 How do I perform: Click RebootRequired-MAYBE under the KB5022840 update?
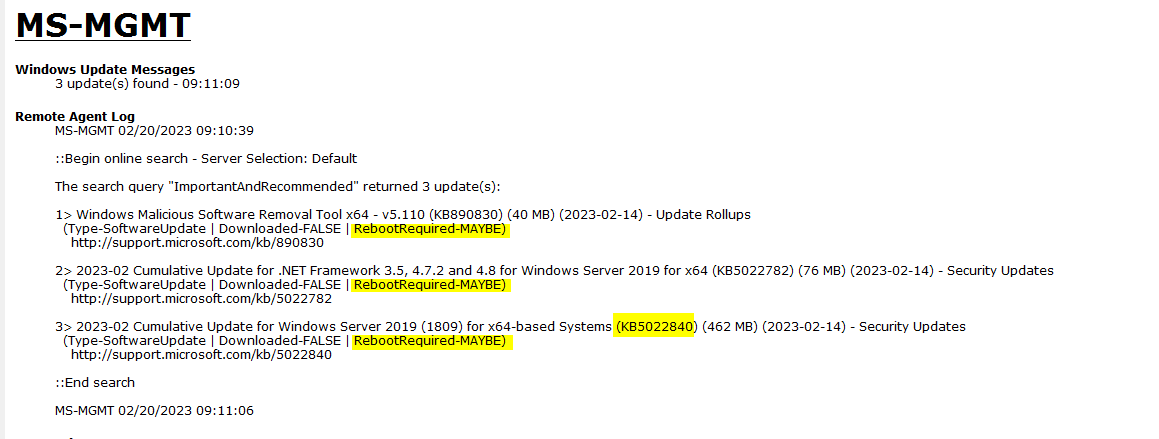pos(429,341)
